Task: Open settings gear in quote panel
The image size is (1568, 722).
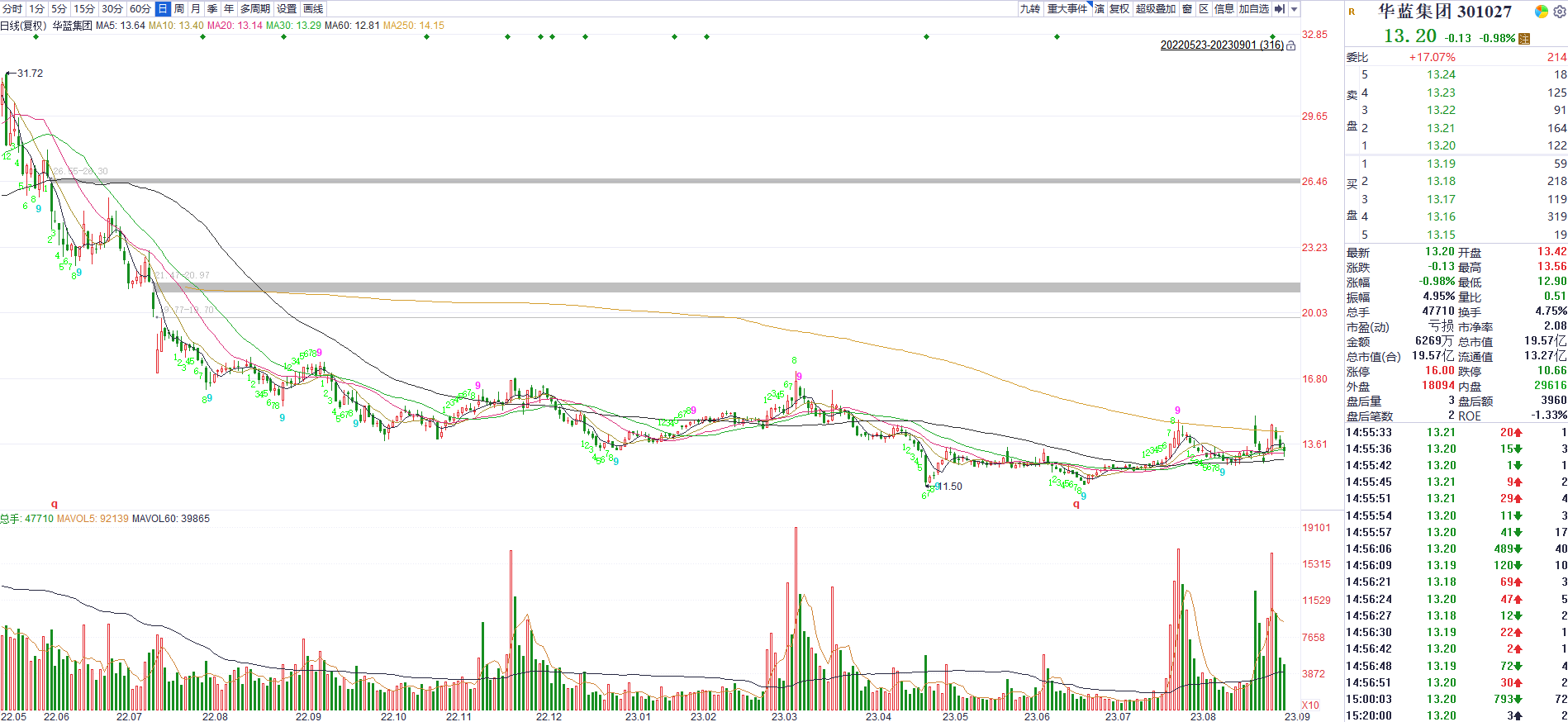Action: pyautogui.click(x=1559, y=12)
